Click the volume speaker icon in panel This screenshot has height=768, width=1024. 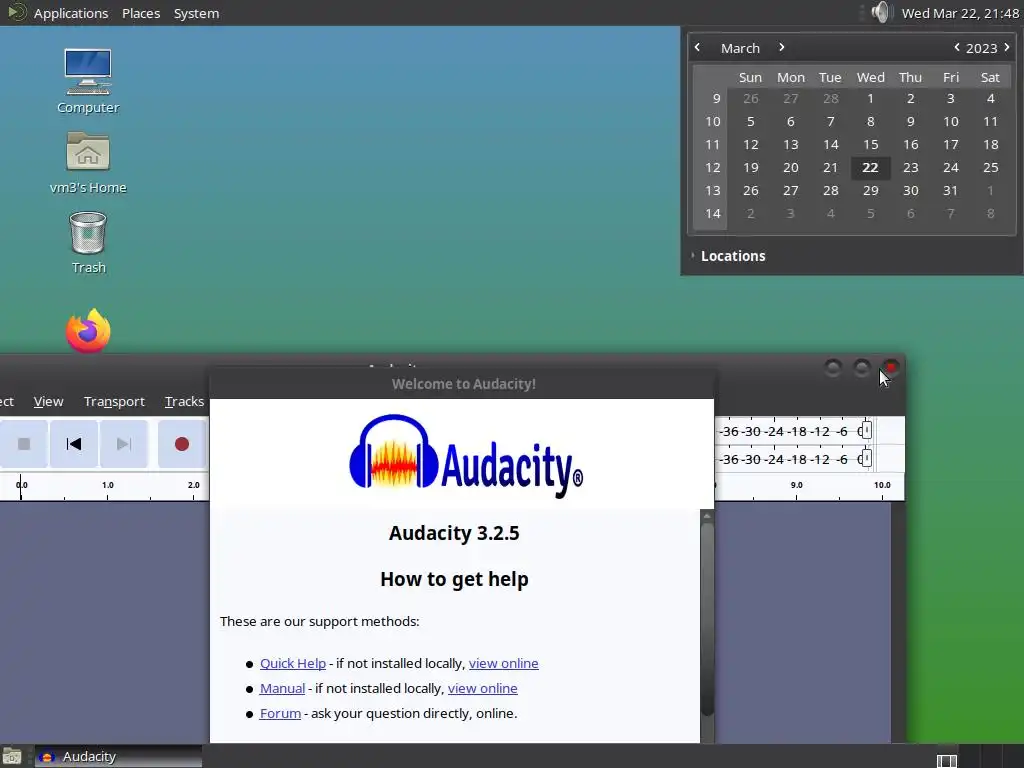tap(880, 12)
